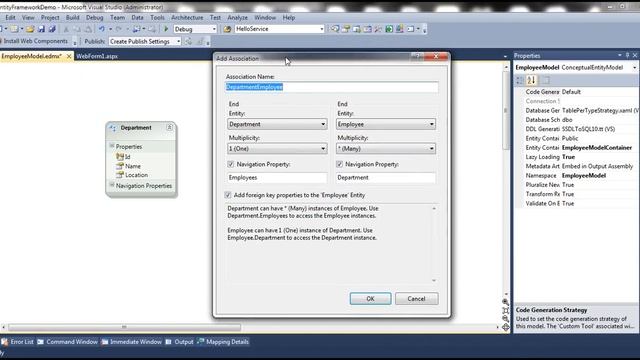640x360 pixels.
Task: Open Property Pages icon in Properties
Action: point(545,80)
